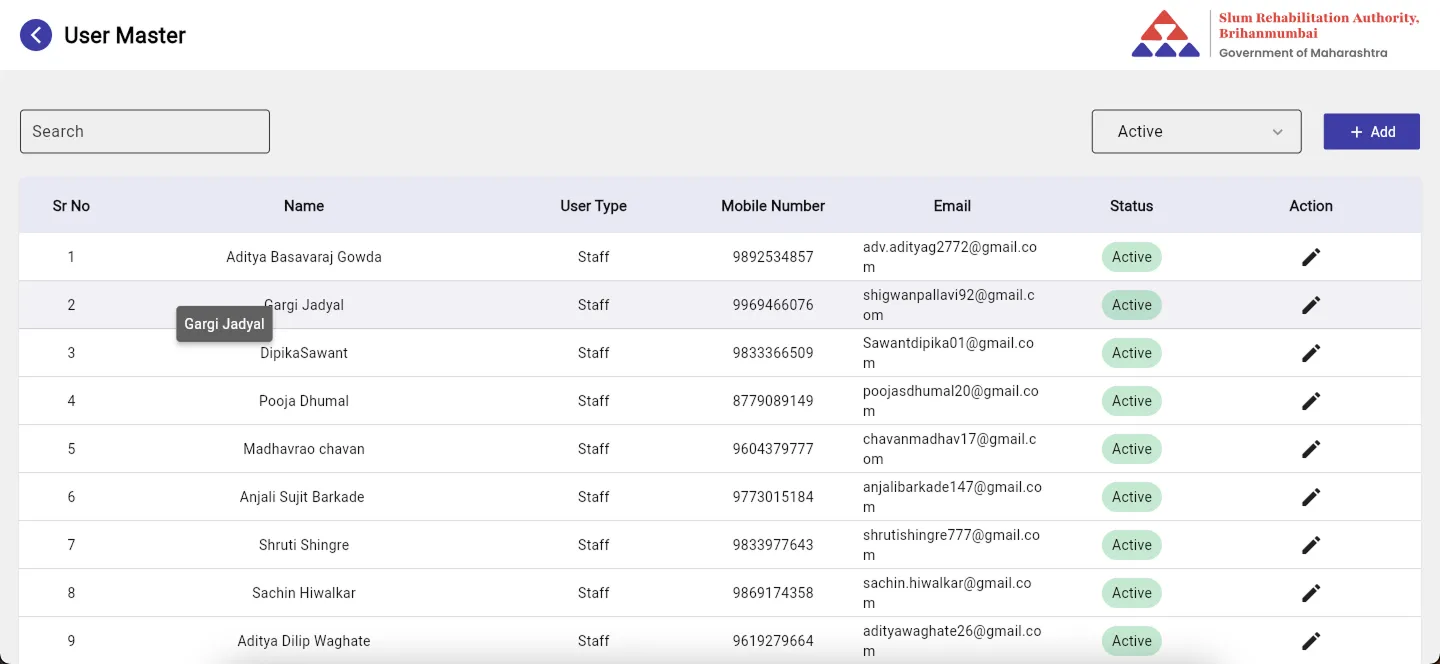Expand the status dropdown to change filter
The width and height of the screenshot is (1440, 664).
tap(1196, 131)
